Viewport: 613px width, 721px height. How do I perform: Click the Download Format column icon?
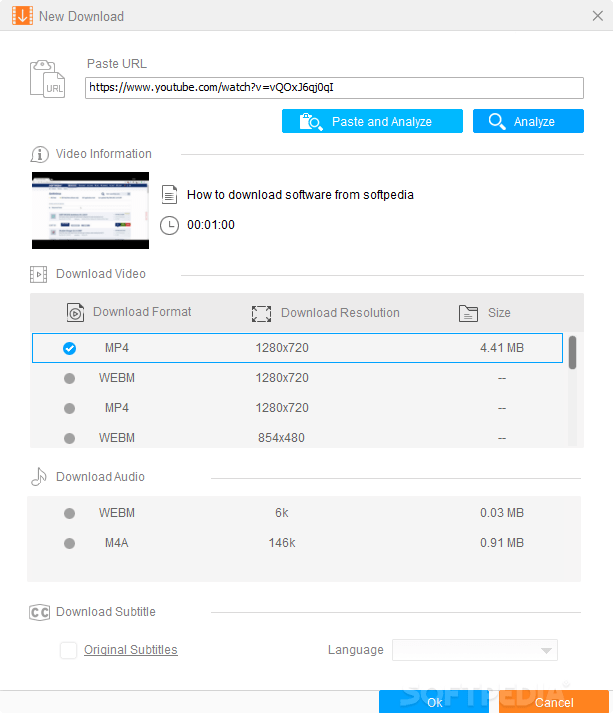[75, 312]
